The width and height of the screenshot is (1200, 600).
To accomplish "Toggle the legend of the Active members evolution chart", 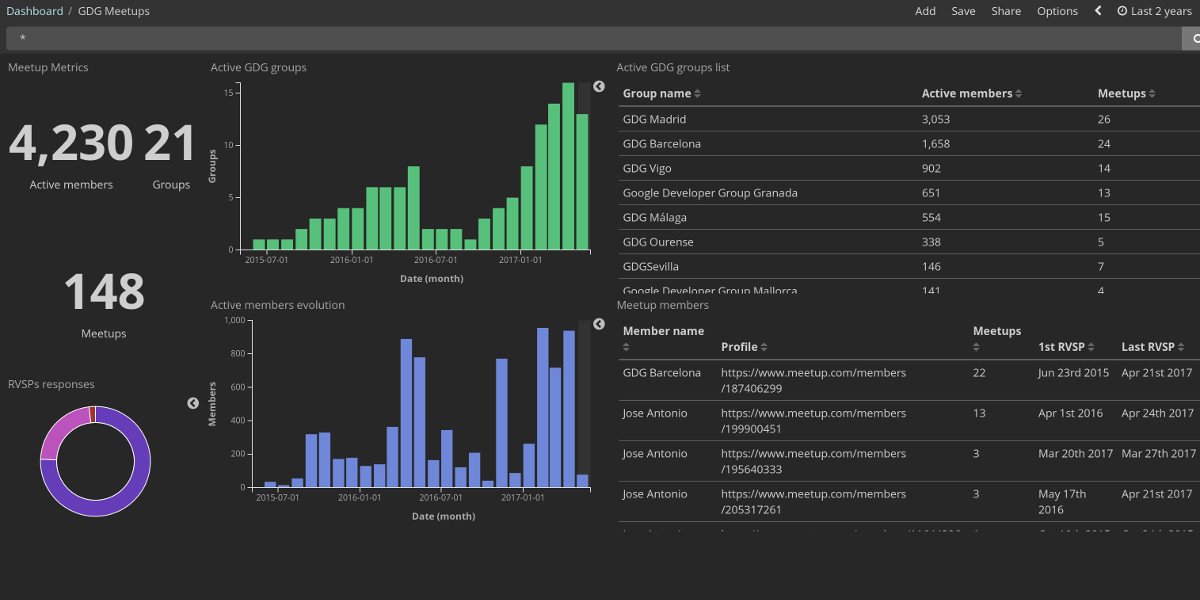I will pyautogui.click(x=599, y=324).
